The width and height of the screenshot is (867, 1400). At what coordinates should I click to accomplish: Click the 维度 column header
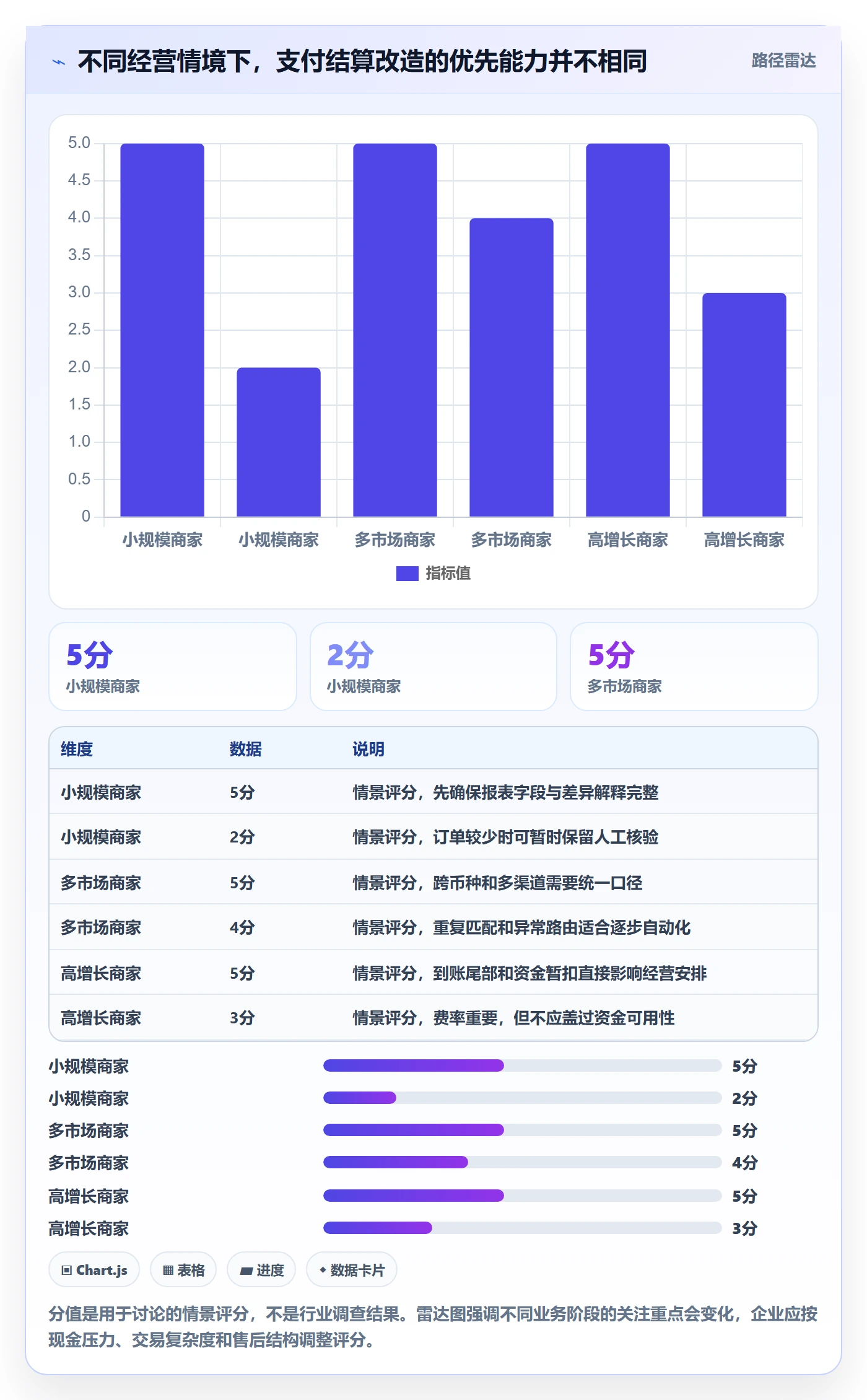coord(77,749)
